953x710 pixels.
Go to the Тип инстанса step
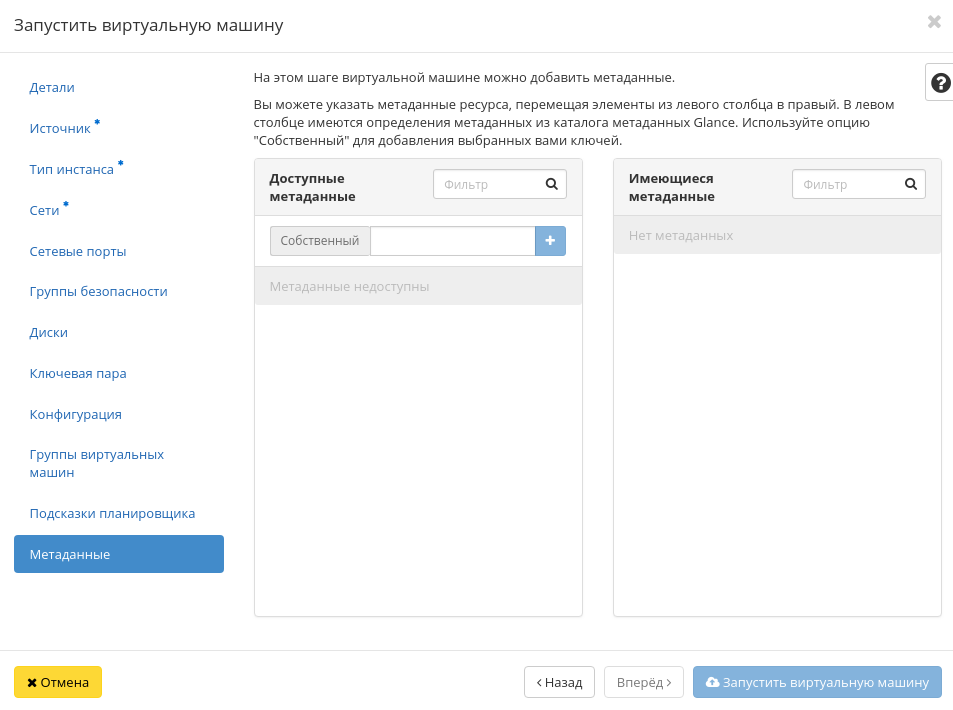(72, 170)
